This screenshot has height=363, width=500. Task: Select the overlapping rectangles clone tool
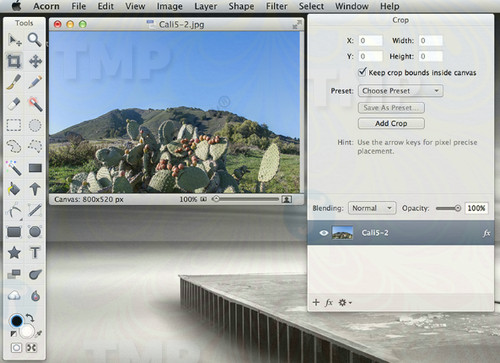pos(14,274)
